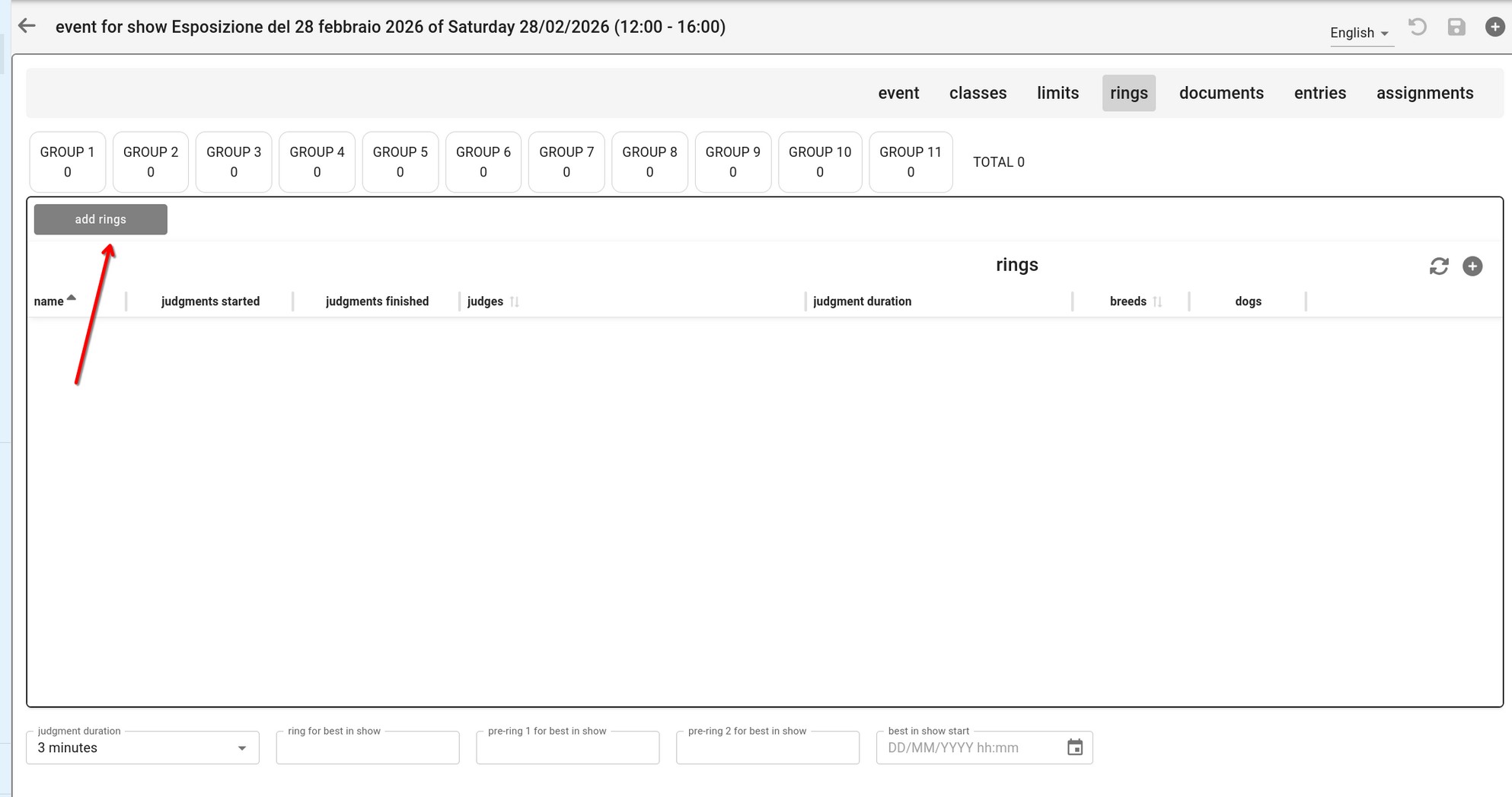Select GROUP 5 card
Image resolution: width=1512 pixels, height=797 pixels.
click(400, 162)
